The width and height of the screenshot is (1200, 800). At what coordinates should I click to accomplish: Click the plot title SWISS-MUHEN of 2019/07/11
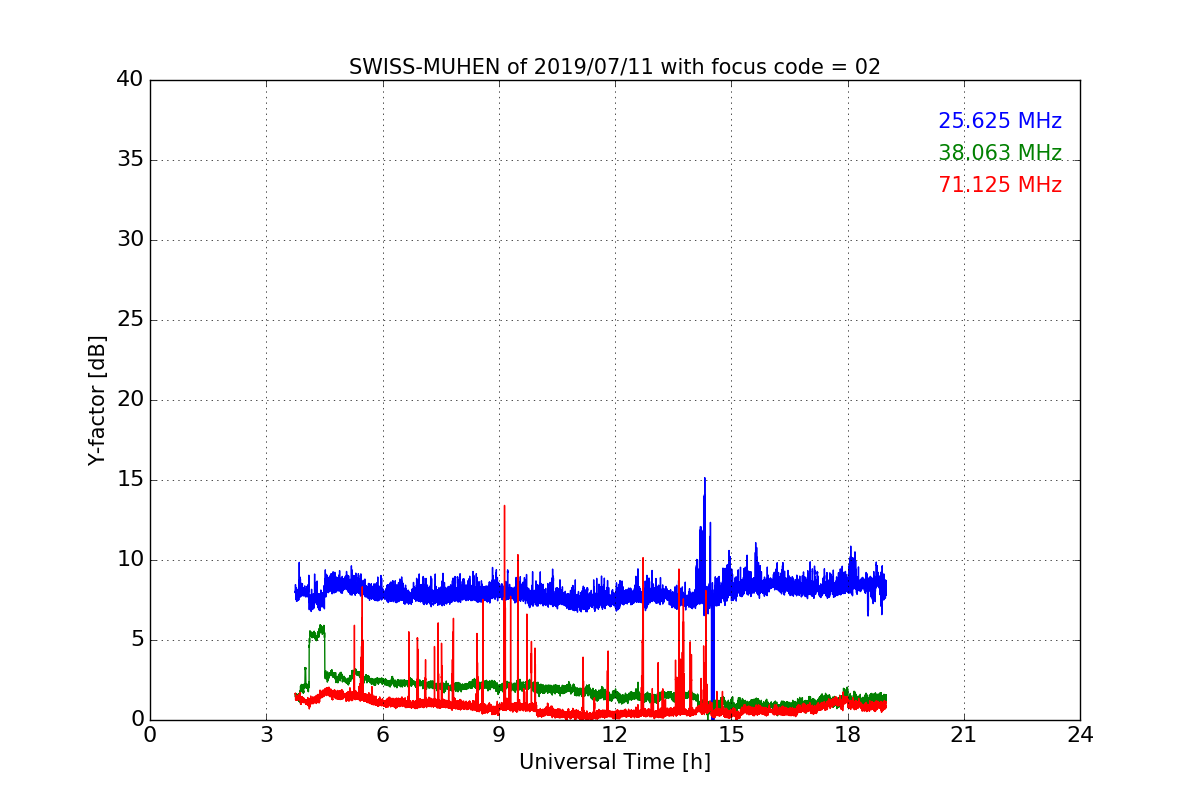pyautogui.click(x=614, y=67)
